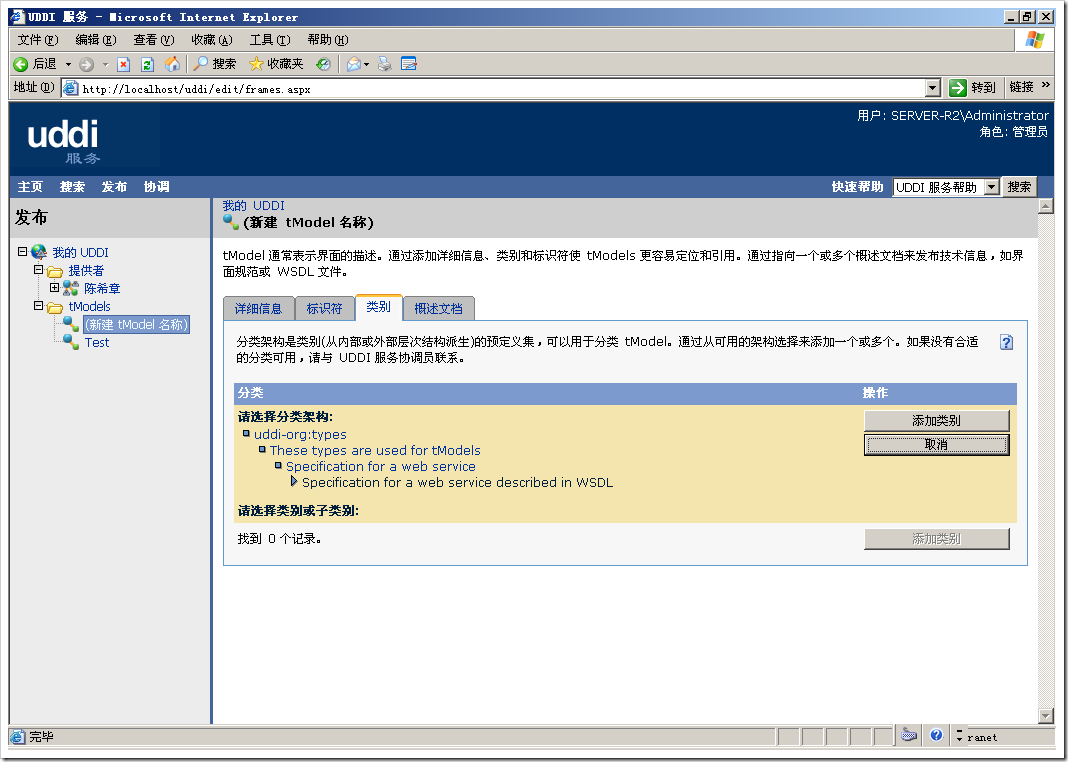Click the IE Back arrow icon
The height and width of the screenshot is (762, 1068).
[x=20, y=64]
